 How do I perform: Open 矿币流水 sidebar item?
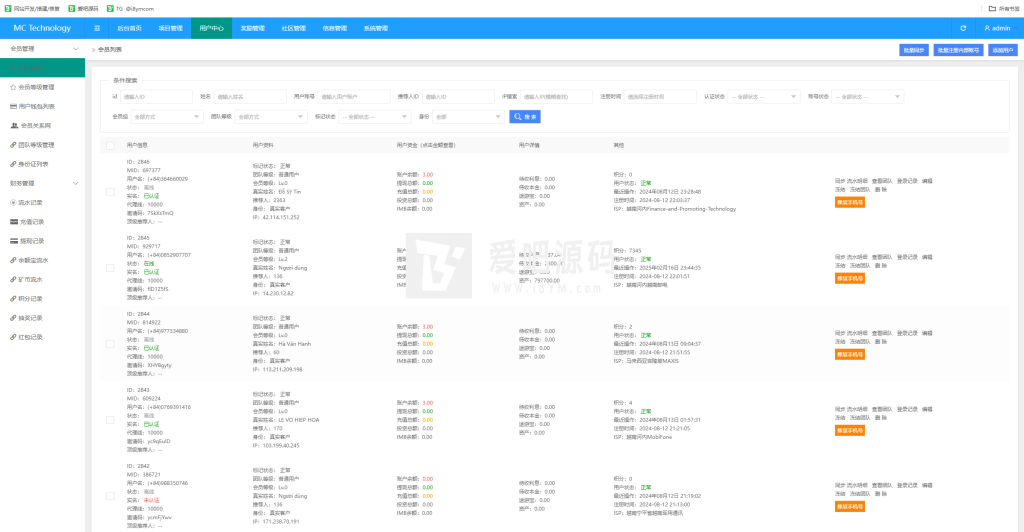(x=42, y=279)
